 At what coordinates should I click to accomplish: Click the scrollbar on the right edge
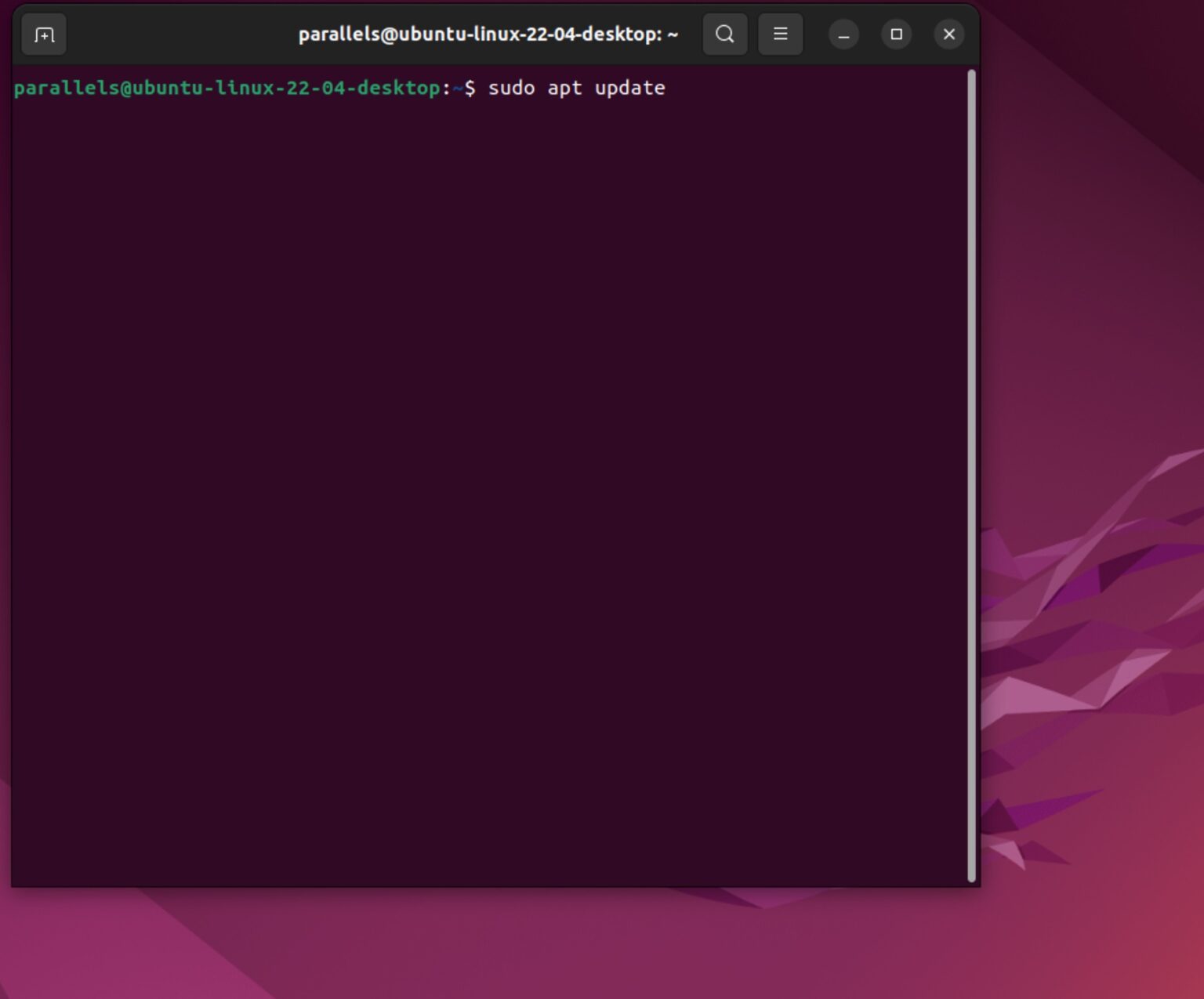coord(972,470)
